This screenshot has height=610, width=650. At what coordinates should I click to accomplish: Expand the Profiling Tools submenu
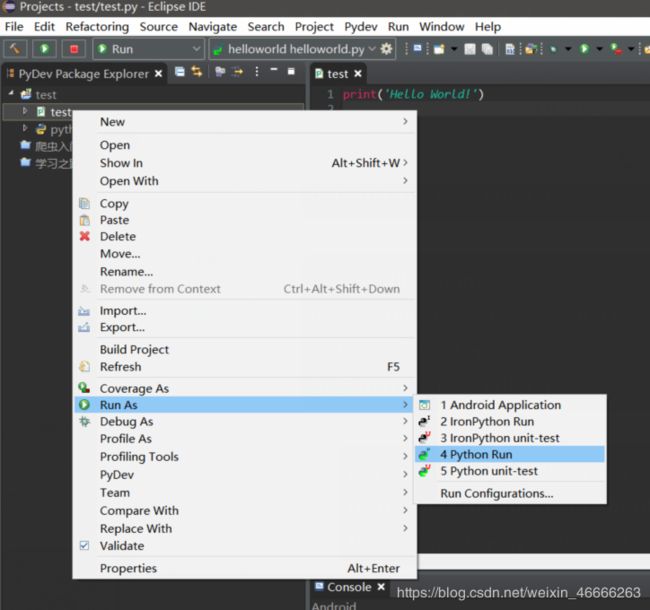coord(245,457)
